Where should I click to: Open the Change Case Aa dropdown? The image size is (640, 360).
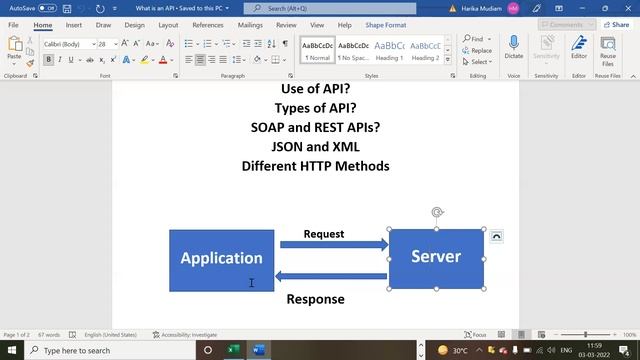(x=152, y=44)
